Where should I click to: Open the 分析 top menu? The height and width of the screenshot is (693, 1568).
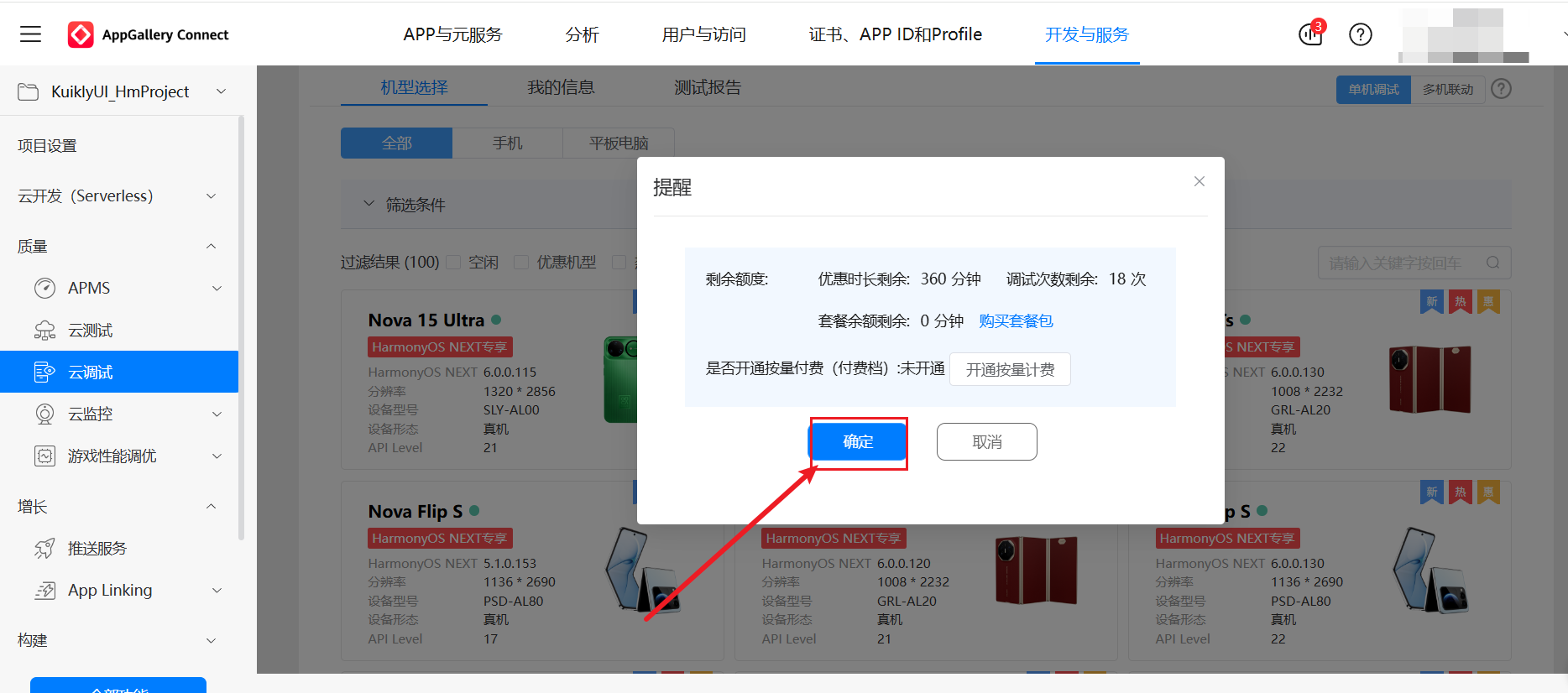pos(582,34)
